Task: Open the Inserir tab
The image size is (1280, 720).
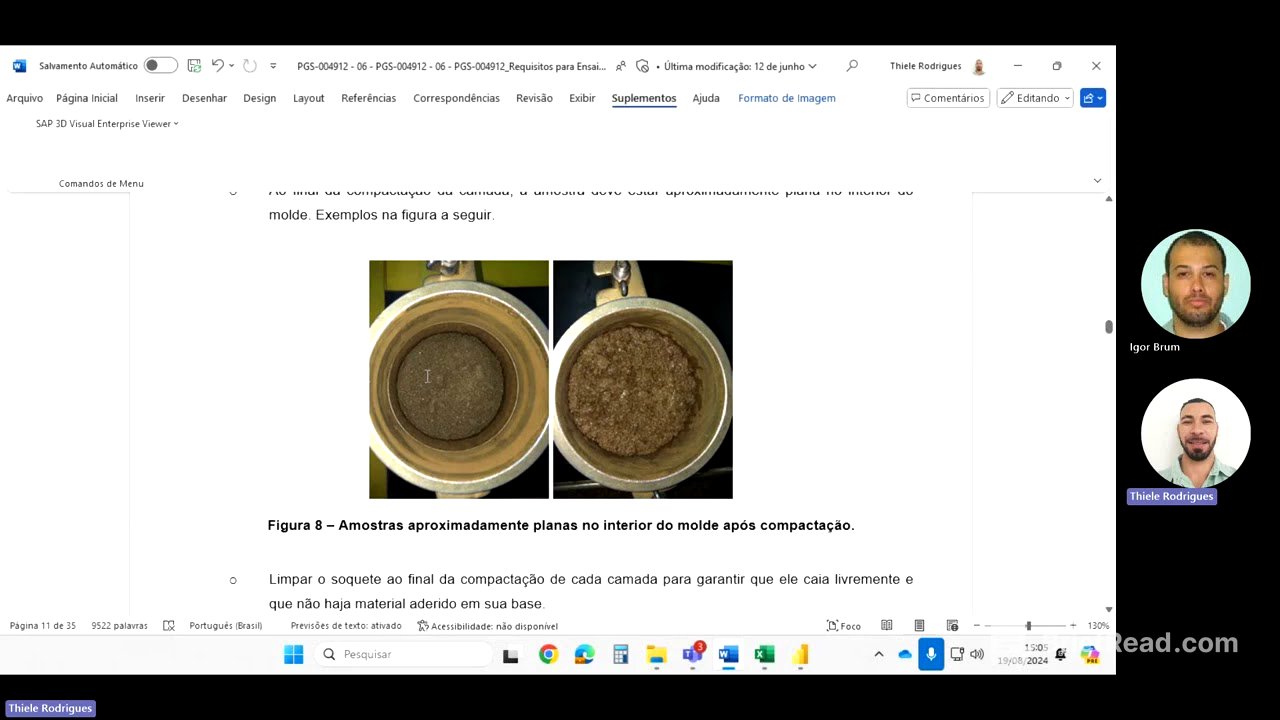Action: [x=150, y=98]
